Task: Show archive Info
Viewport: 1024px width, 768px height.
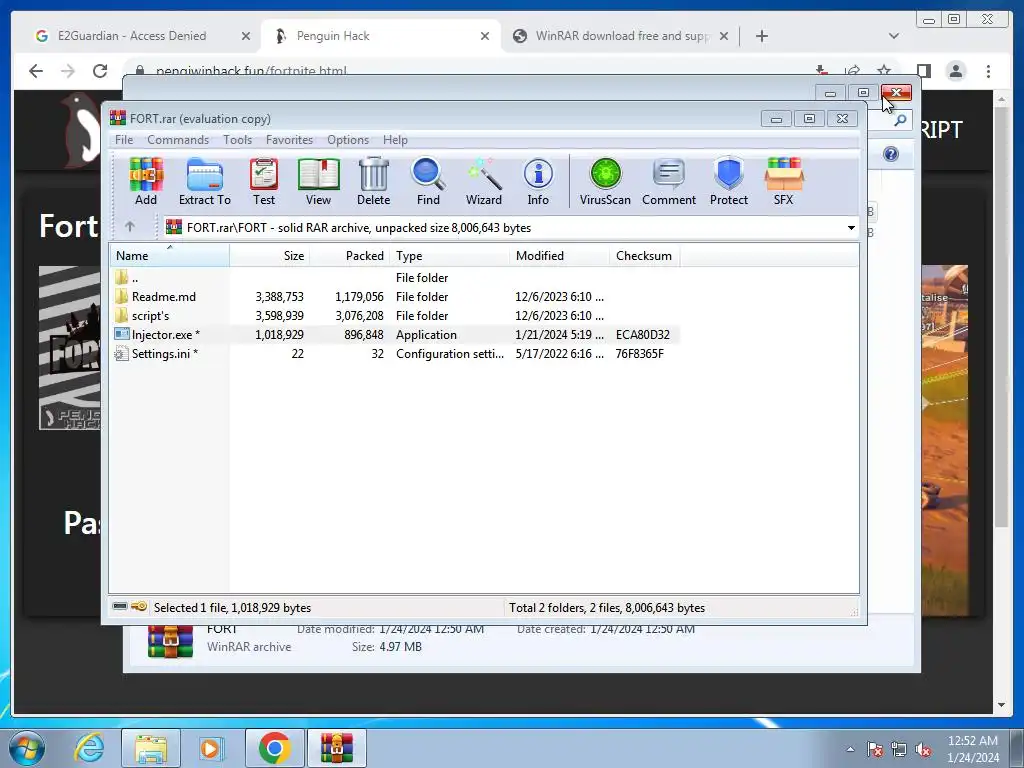Action: (538, 182)
